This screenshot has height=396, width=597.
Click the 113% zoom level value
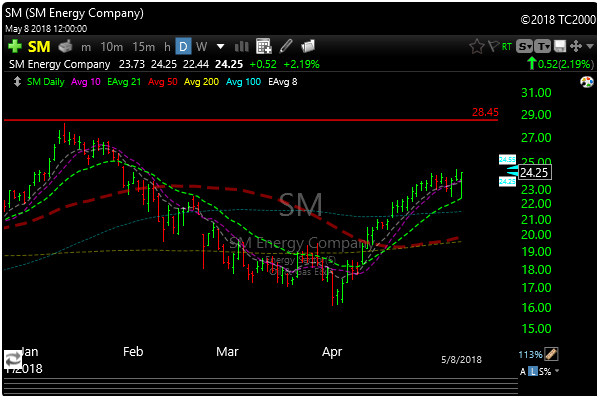(530, 355)
